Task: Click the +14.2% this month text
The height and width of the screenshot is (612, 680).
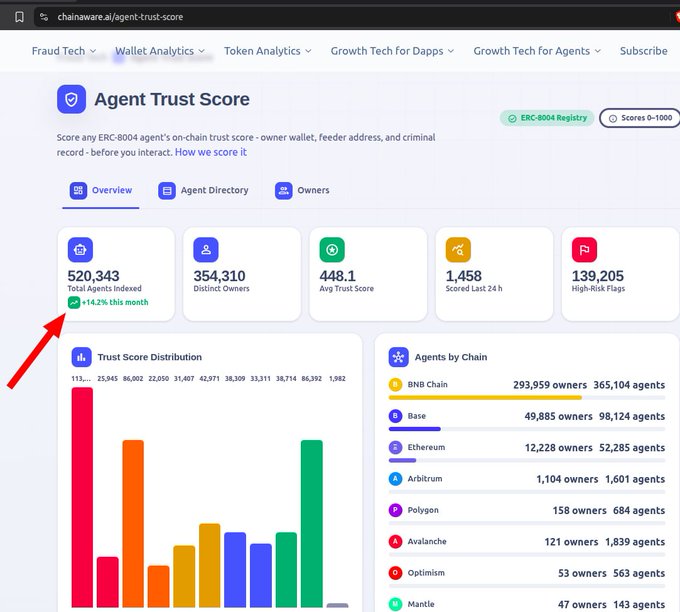Action: tap(115, 302)
